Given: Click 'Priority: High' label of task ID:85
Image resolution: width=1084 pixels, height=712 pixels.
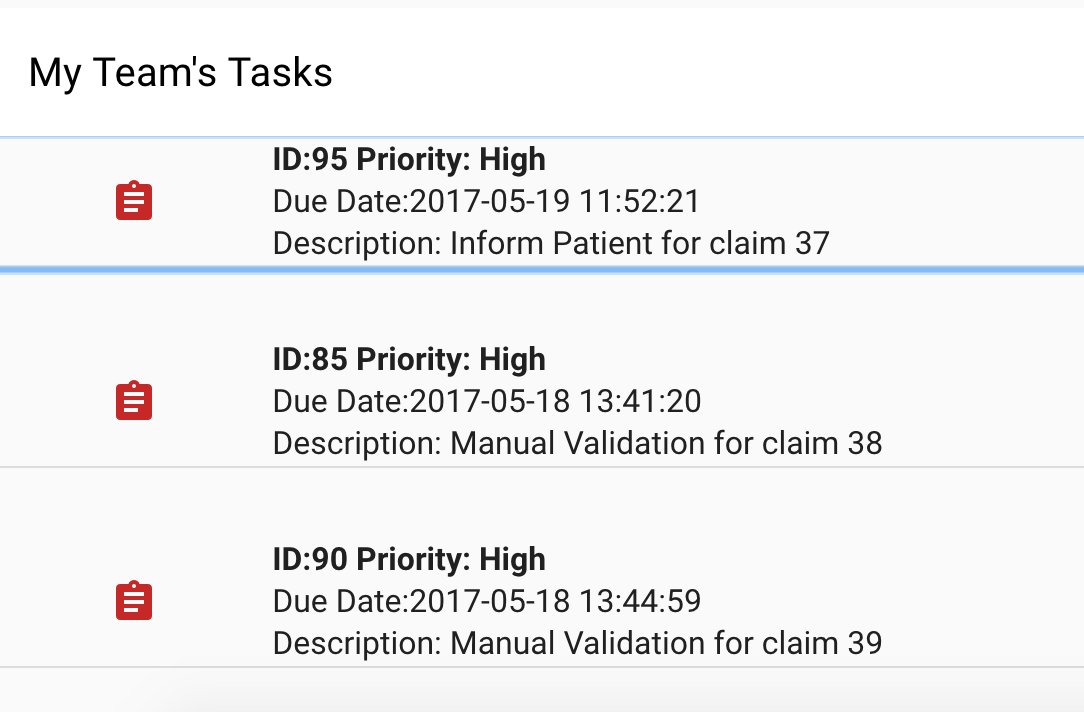Looking at the screenshot, I should point(451,359).
